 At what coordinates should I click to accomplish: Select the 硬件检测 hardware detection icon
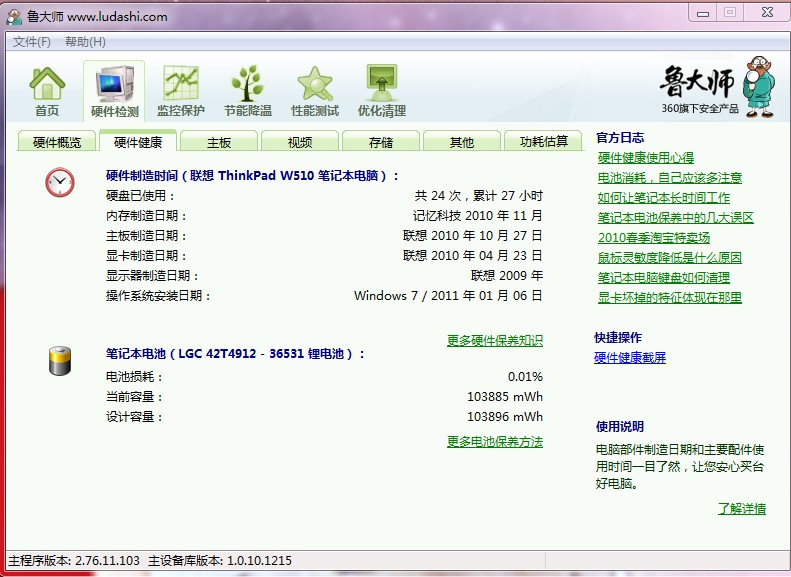click(x=114, y=91)
